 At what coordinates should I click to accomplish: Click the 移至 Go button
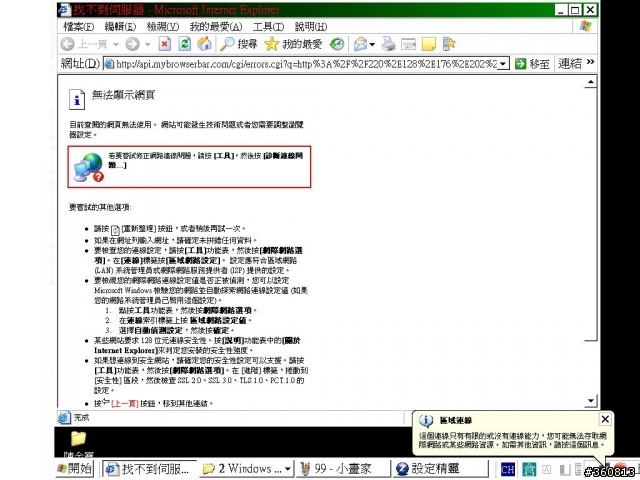tap(532, 64)
